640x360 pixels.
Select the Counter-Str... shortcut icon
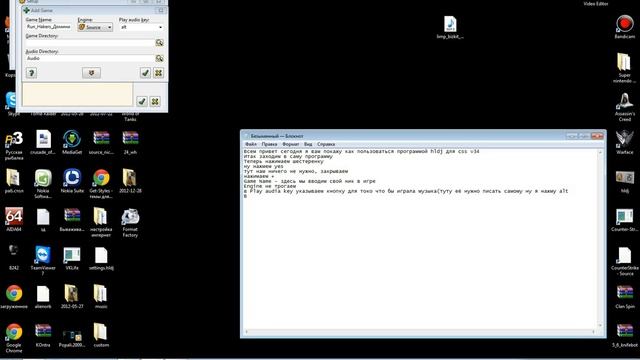click(x=624, y=220)
